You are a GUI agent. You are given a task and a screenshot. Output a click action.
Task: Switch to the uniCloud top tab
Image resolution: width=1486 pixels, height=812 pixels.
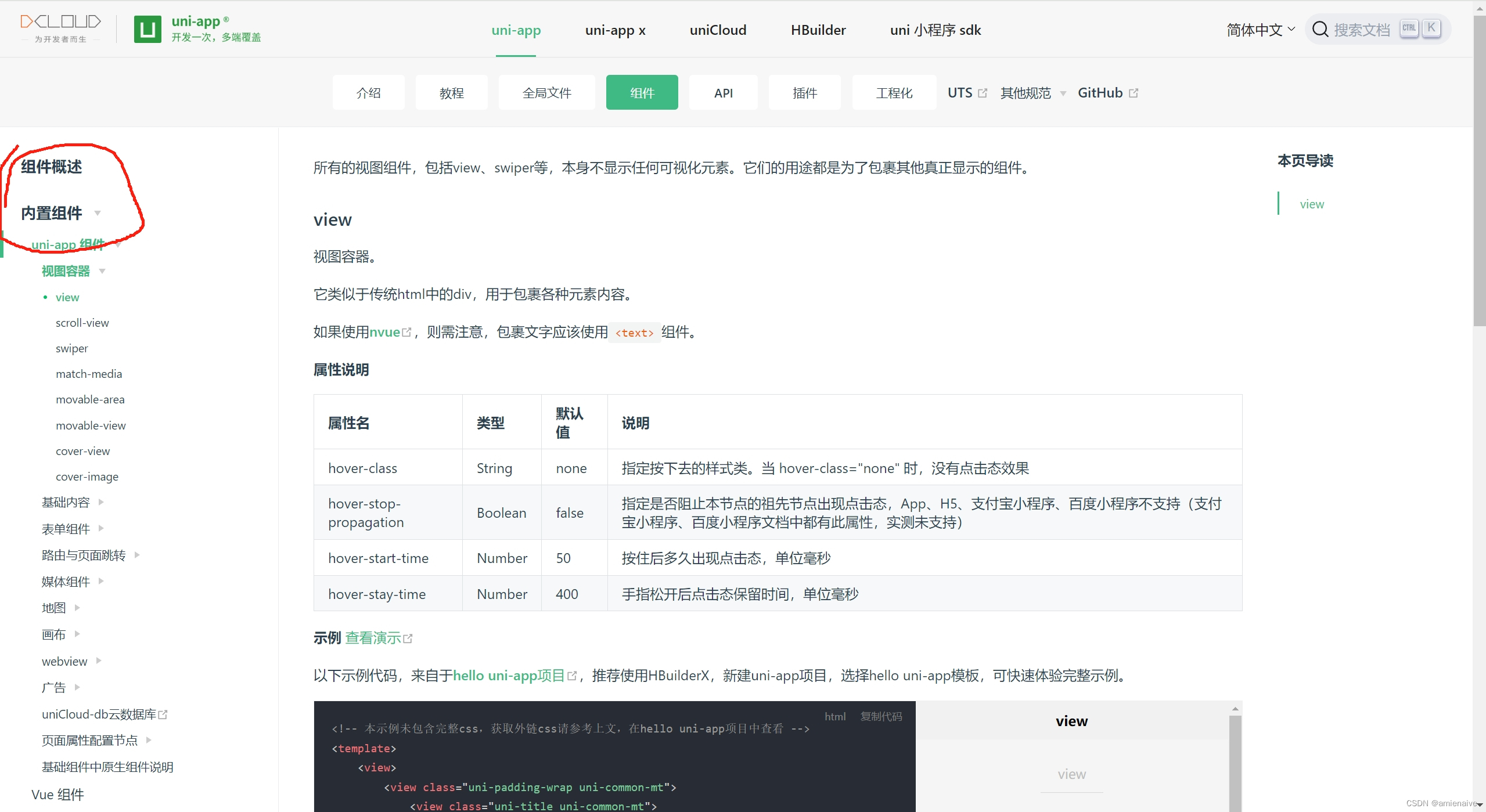(718, 30)
